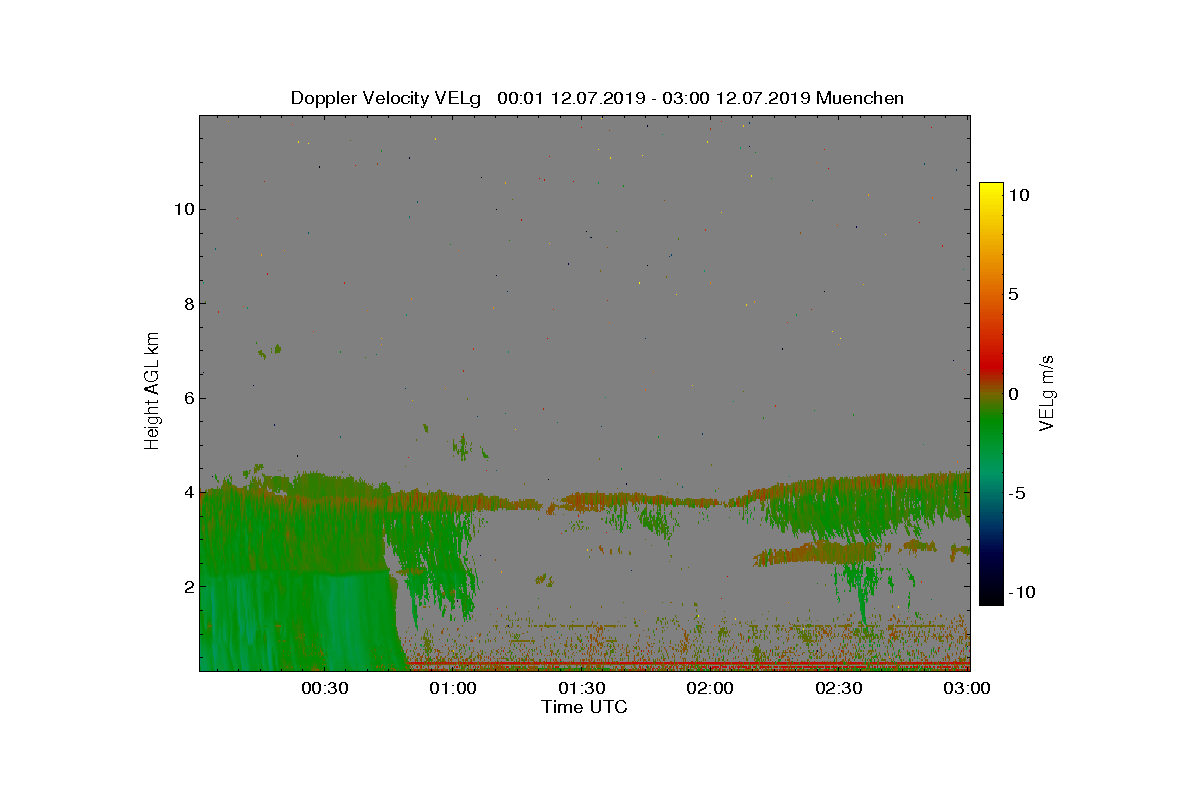The height and width of the screenshot is (800, 1200).
Task: Click the colorbar tick label 5
Action: point(1013,295)
